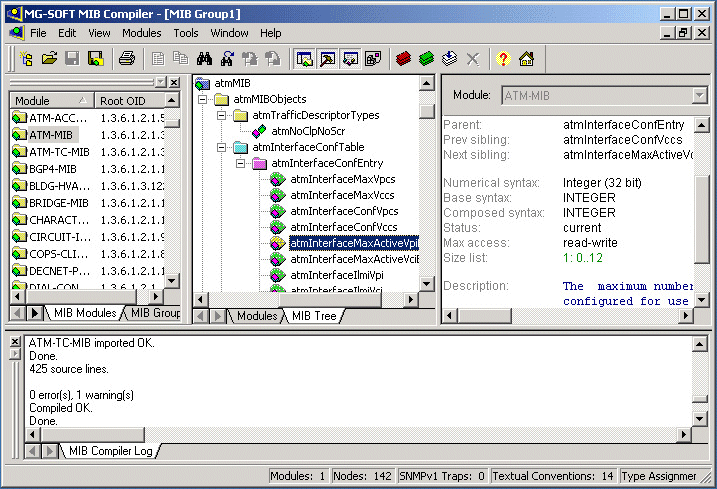The image size is (717, 489).
Task: Click the BGP4-MIB module icon
Action: click(19, 169)
